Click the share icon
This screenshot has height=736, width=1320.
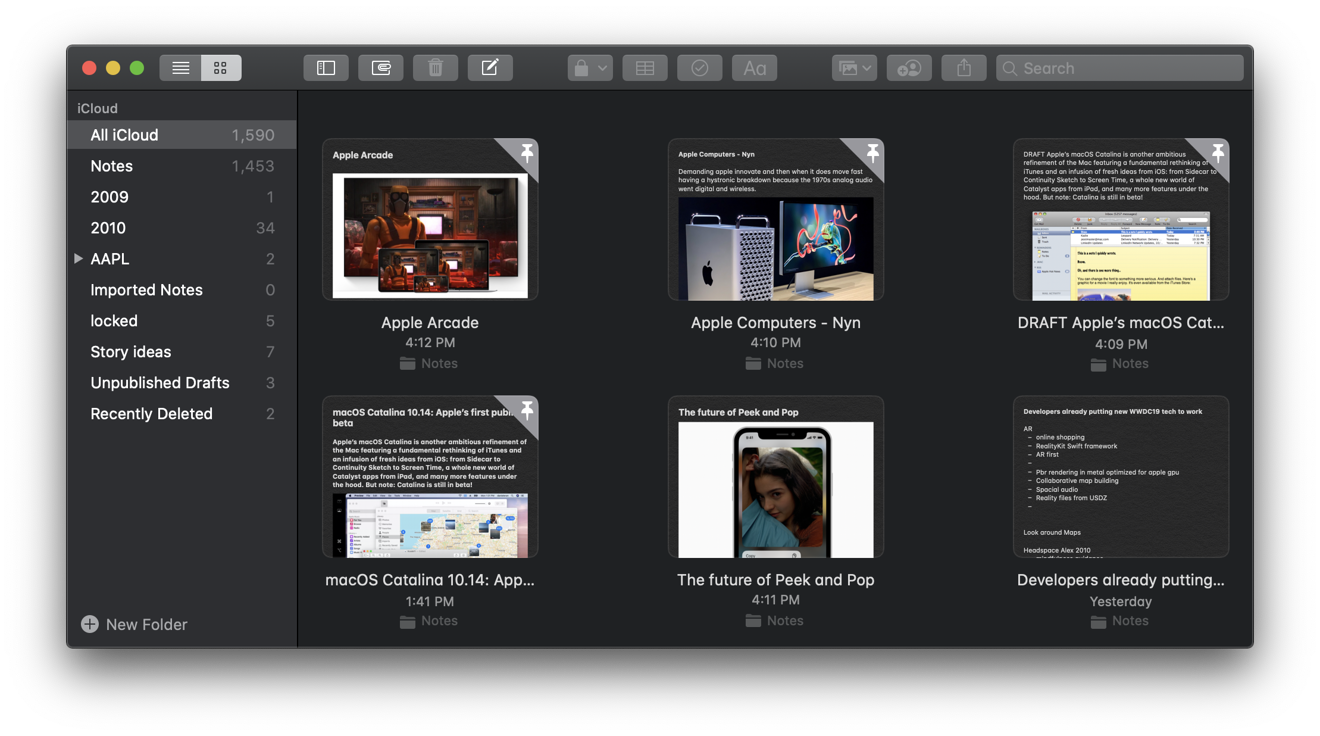coord(964,68)
